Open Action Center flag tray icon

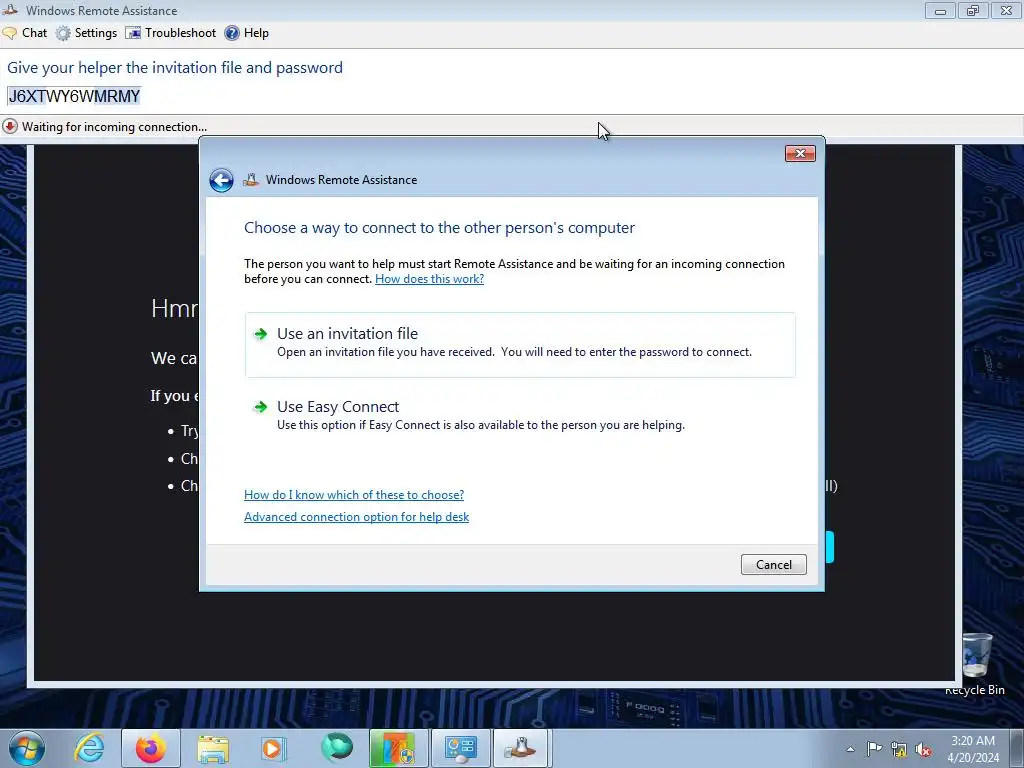874,749
